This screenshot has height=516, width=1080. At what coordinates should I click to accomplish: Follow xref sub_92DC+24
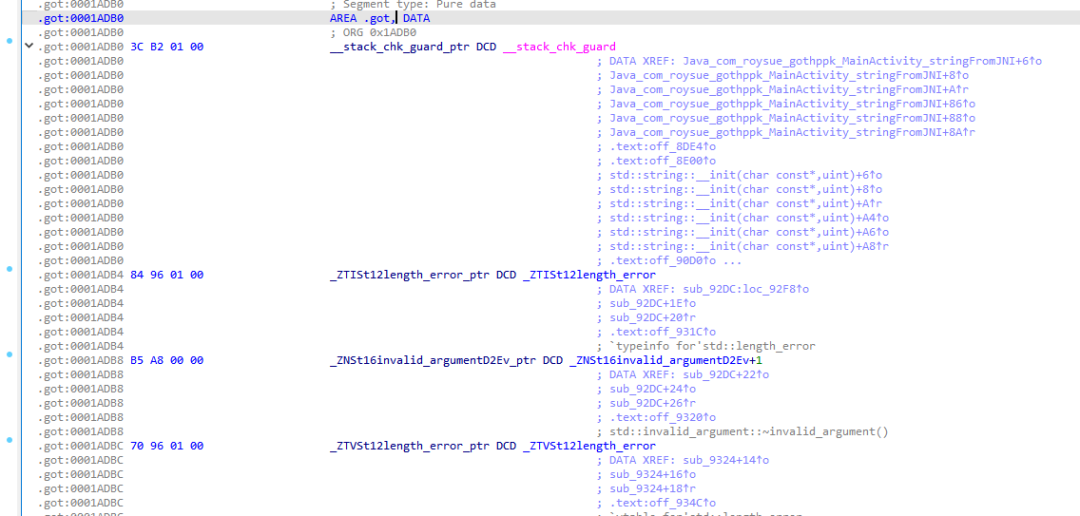tap(652, 389)
